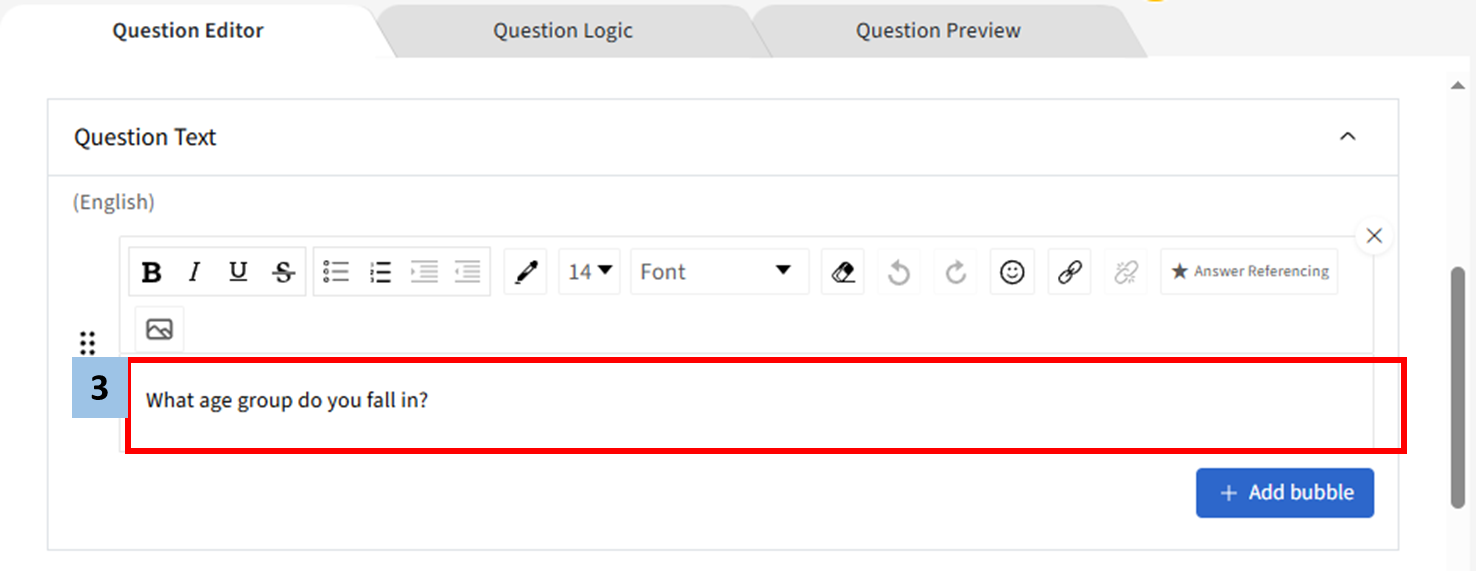Open the Question Preview tab
Viewport: 1476px width, 571px height.
click(x=937, y=31)
